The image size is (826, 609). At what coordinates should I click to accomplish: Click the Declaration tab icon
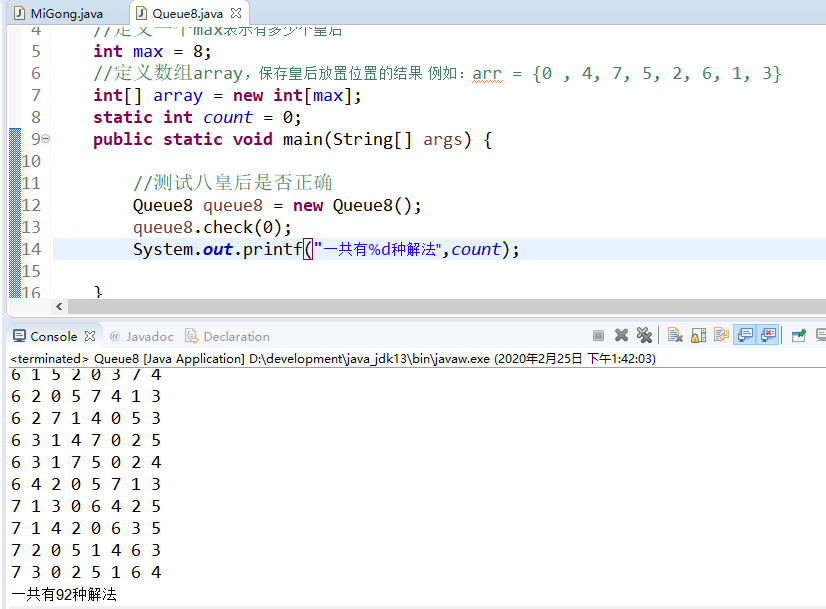(x=192, y=336)
